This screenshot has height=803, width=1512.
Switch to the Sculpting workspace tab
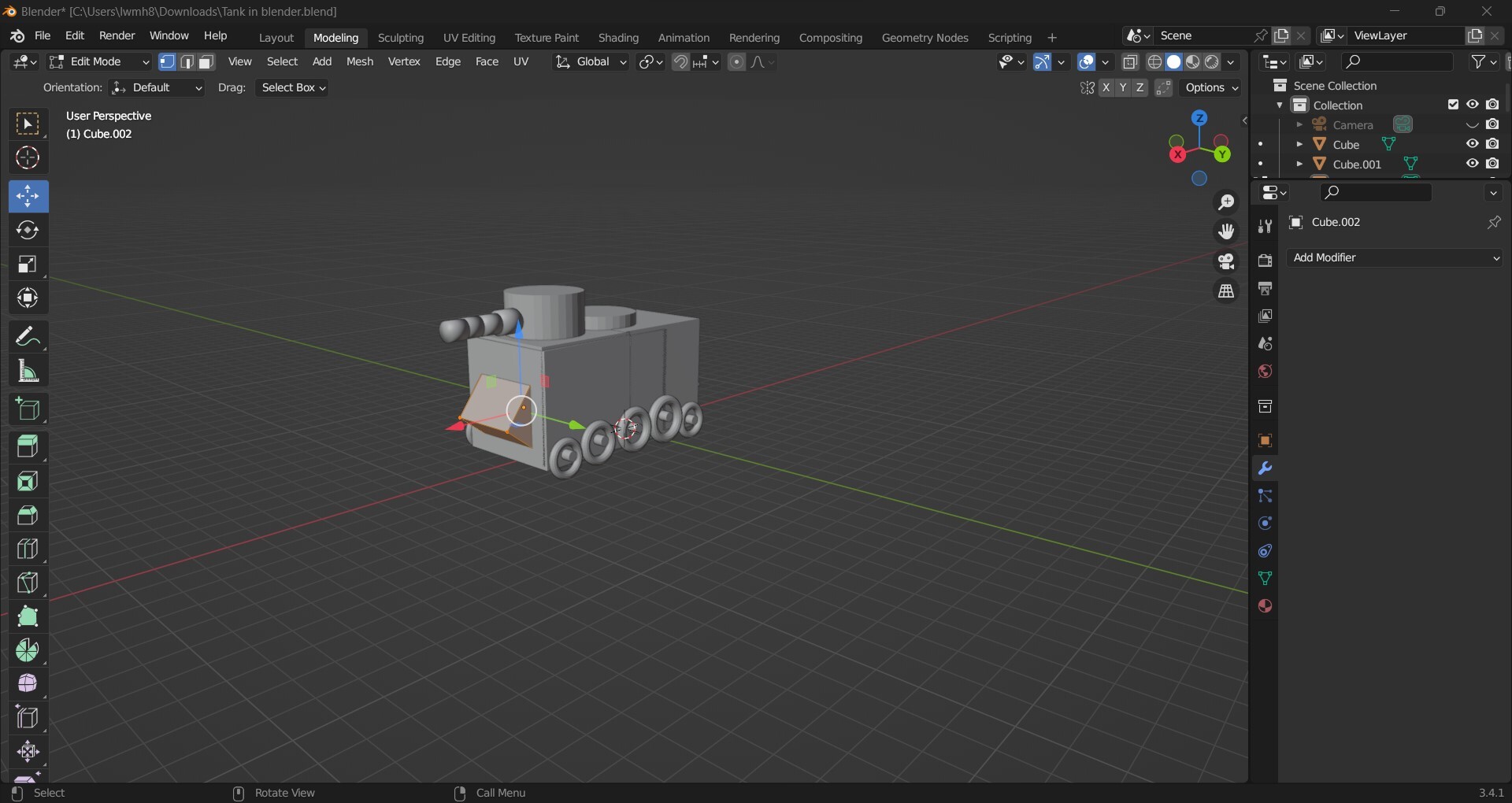coord(402,37)
